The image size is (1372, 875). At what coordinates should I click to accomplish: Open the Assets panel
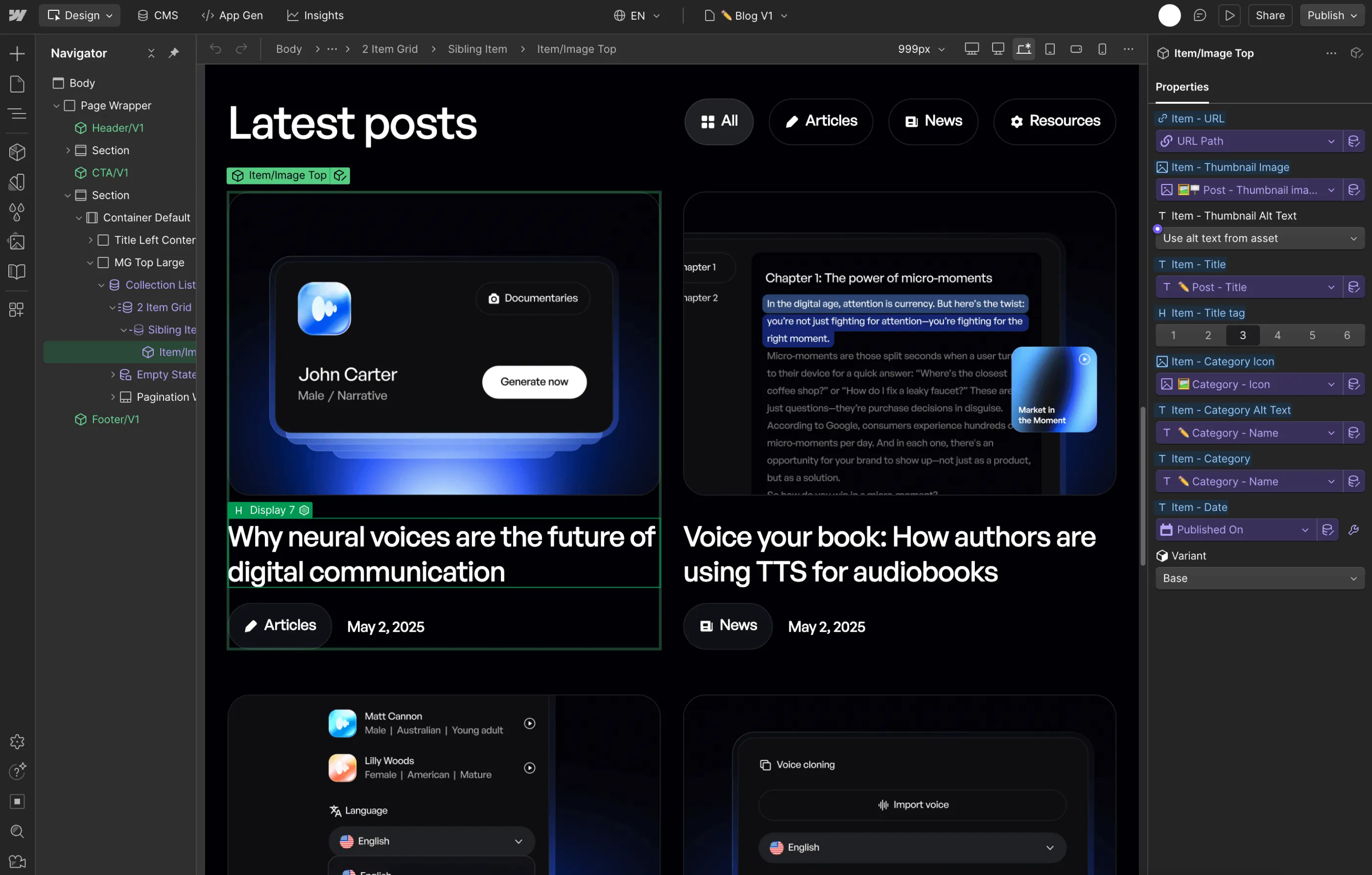coord(17,241)
